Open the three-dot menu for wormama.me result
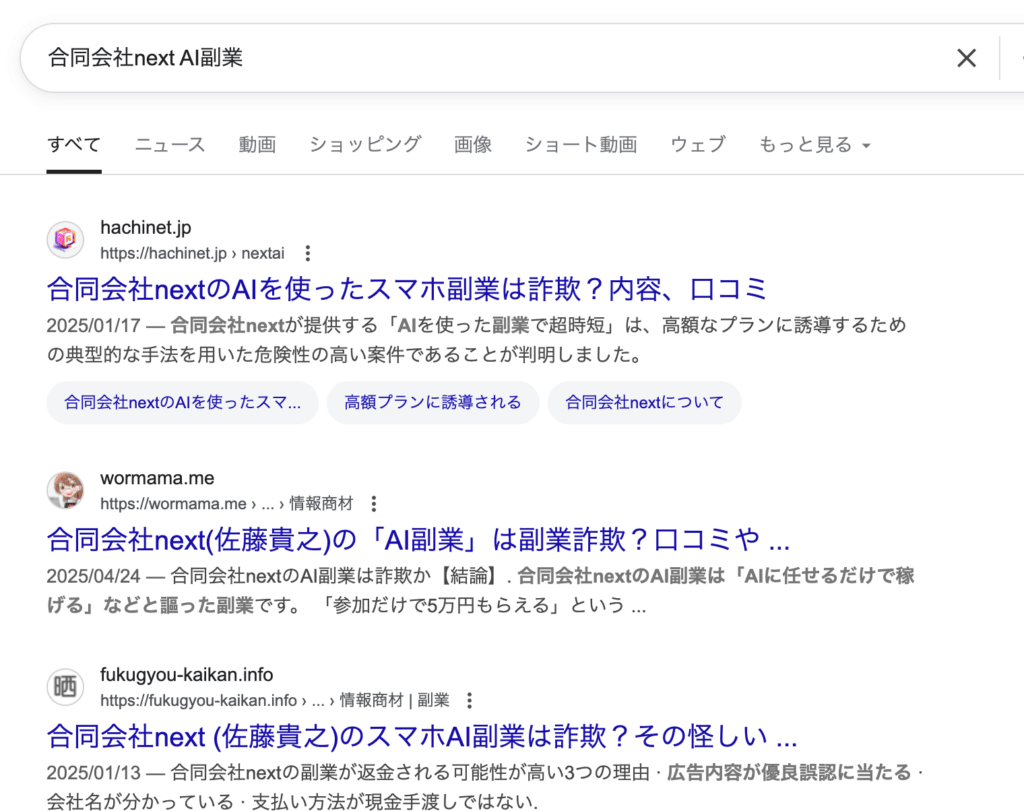1024x811 pixels. click(x=374, y=503)
